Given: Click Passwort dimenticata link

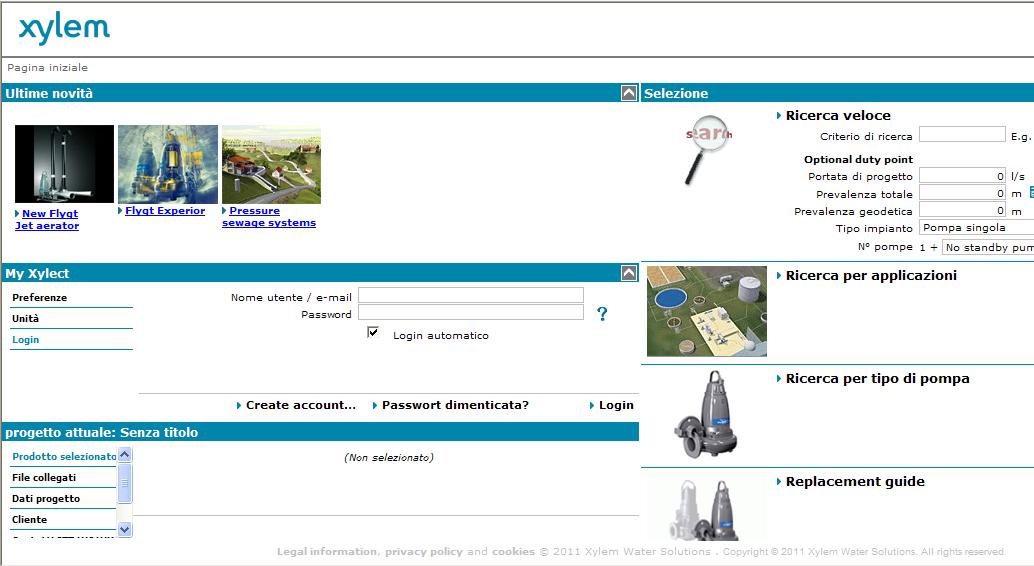Looking at the screenshot, I should pos(454,405).
